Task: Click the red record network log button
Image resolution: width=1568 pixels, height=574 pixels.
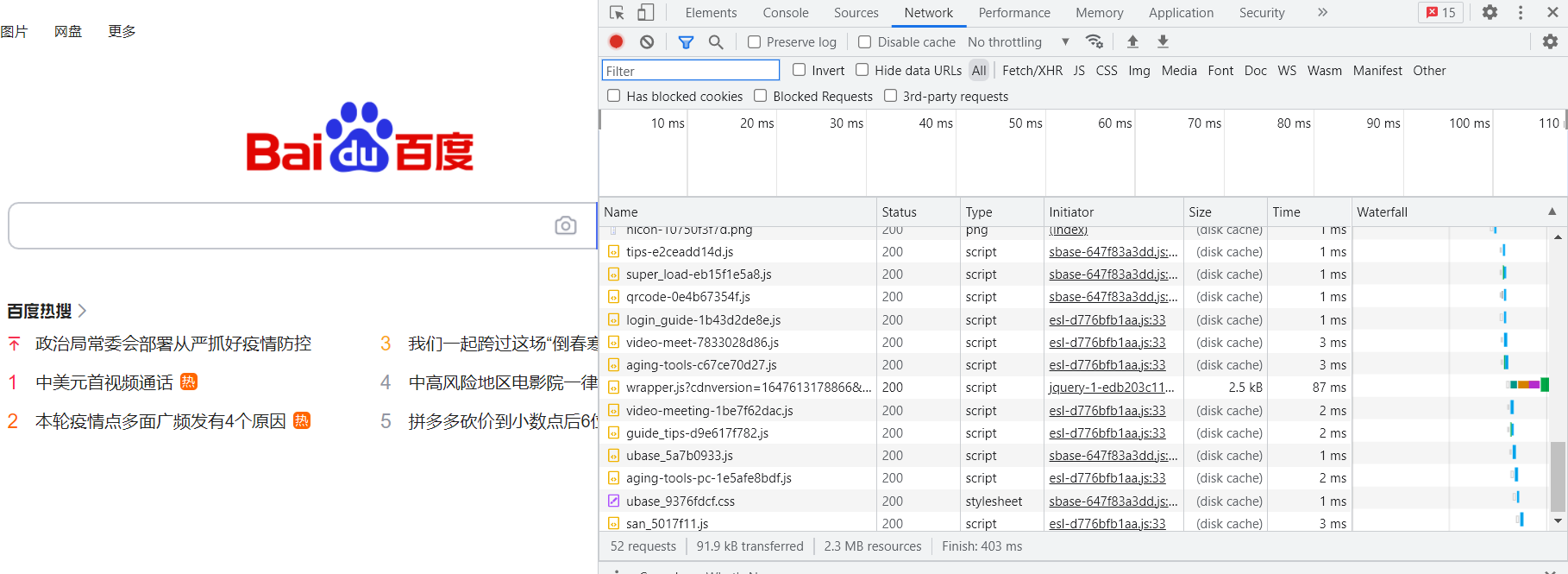Action: [x=617, y=41]
